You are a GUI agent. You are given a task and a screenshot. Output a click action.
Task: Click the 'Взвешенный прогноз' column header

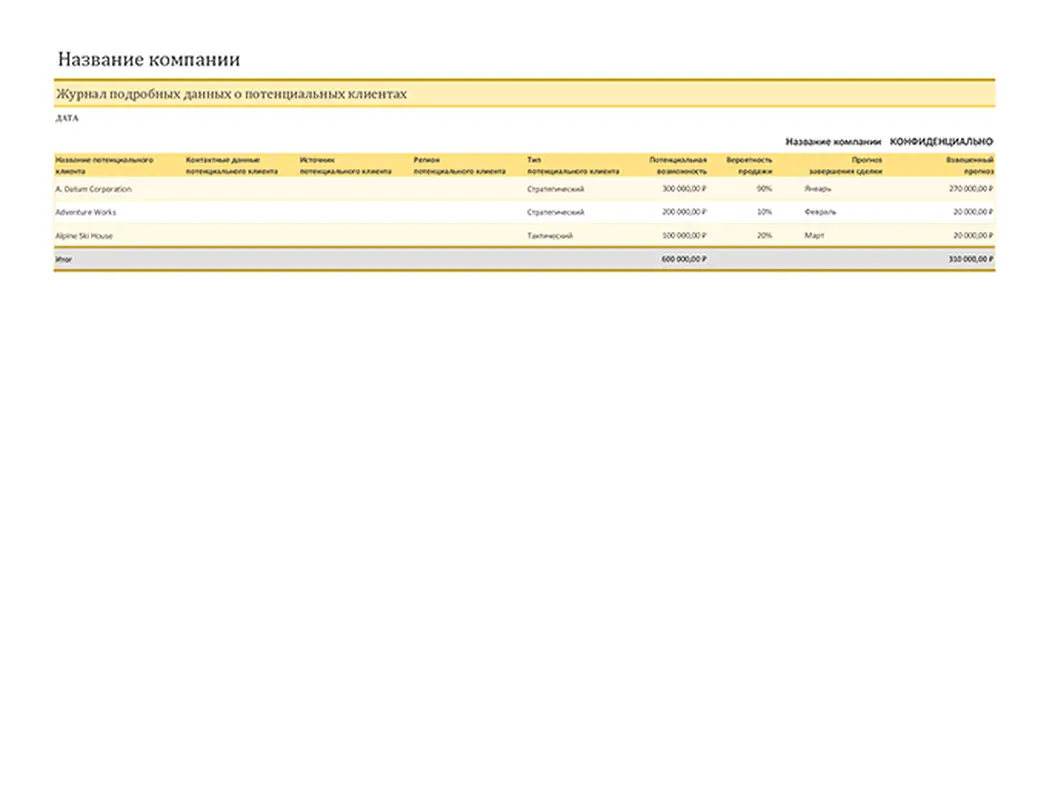[x=968, y=165]
